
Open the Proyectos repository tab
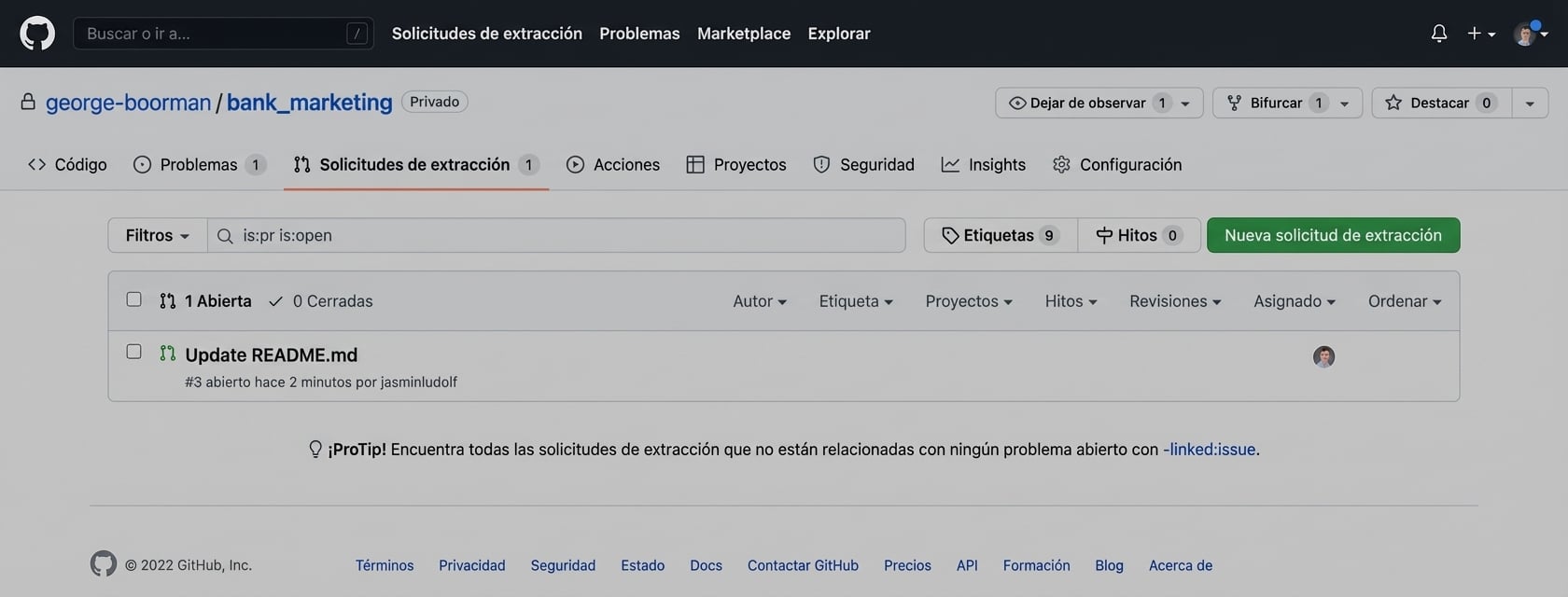tap(736, 164)
